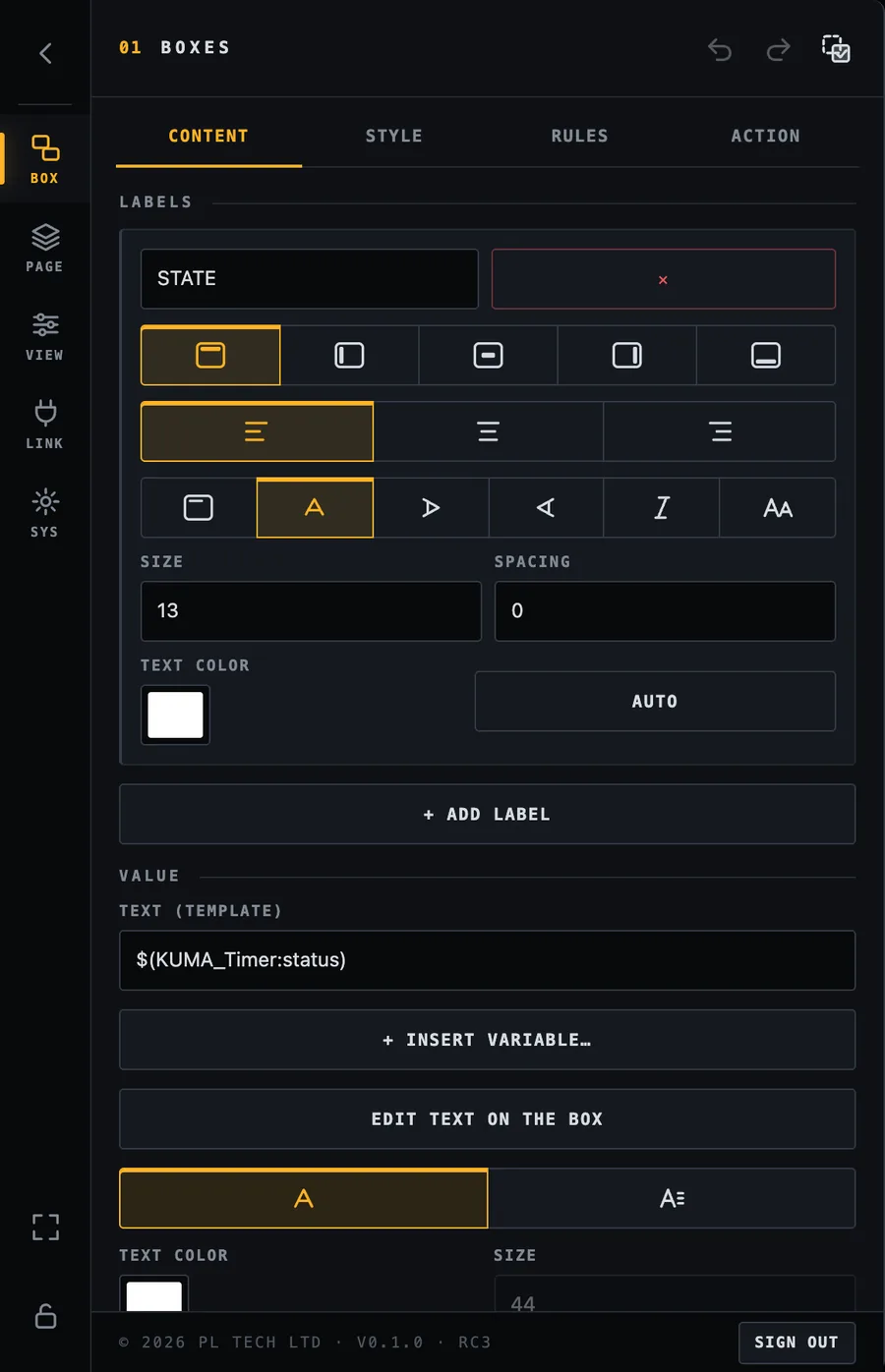Align label text right
Viewport: 885px width, 1372px height.
tap(720, 431)
